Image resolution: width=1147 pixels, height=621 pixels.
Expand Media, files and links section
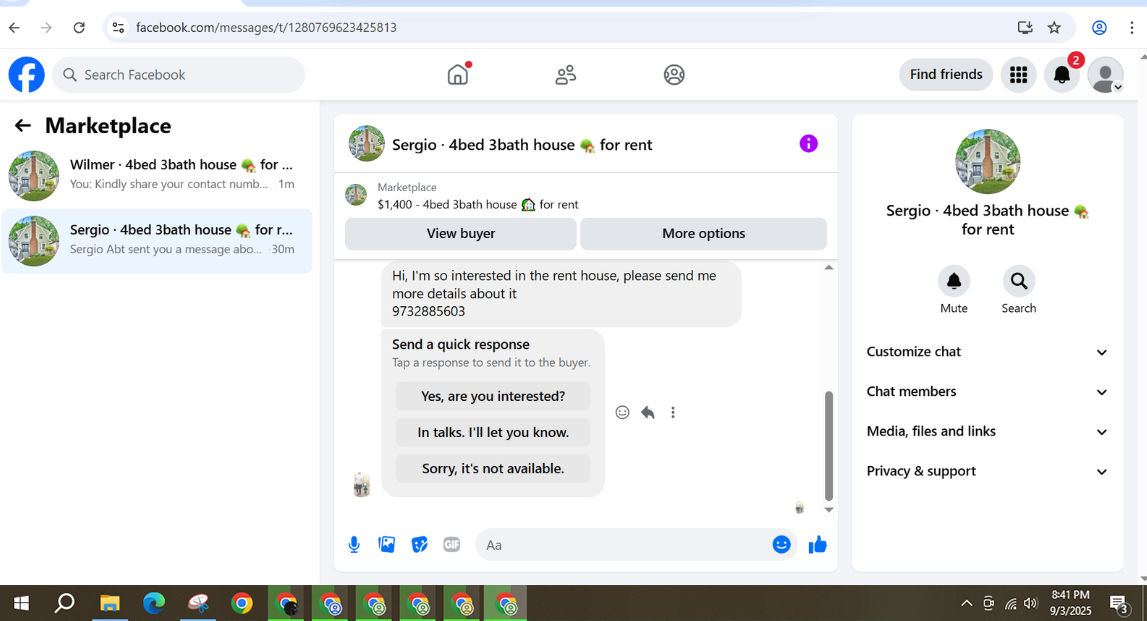987,432
